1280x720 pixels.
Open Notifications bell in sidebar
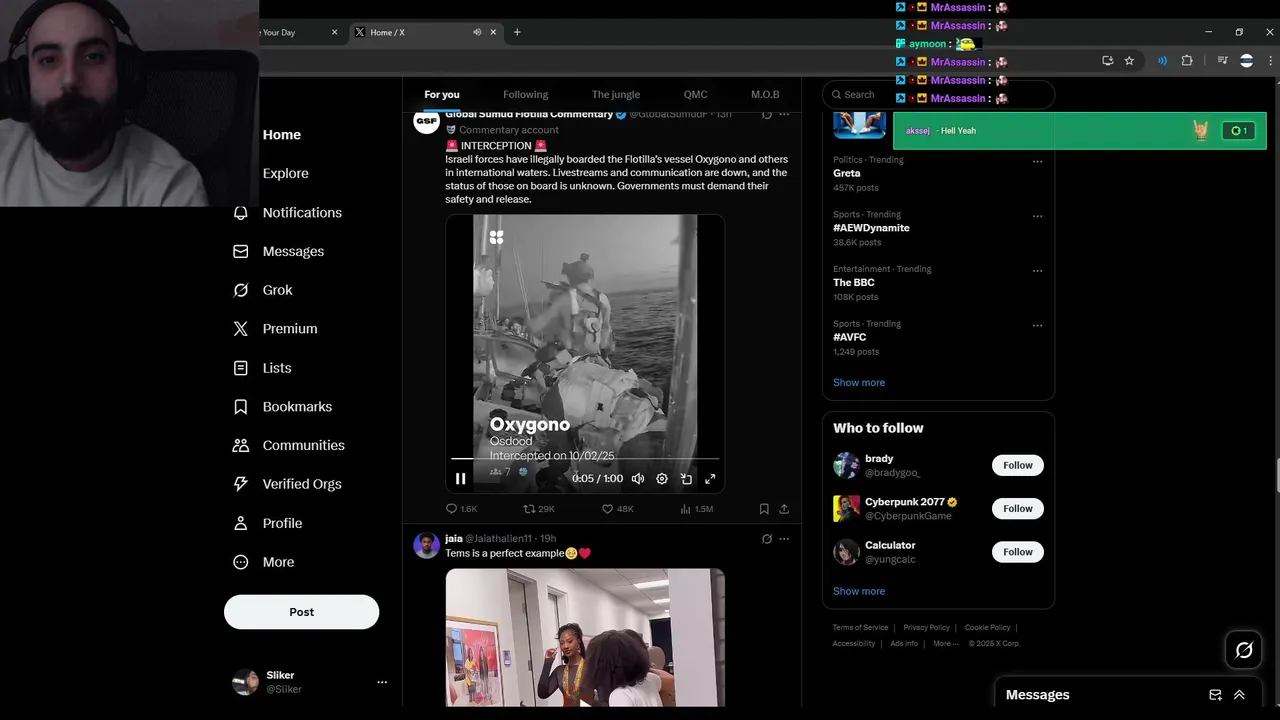click(x=288, y=213)
